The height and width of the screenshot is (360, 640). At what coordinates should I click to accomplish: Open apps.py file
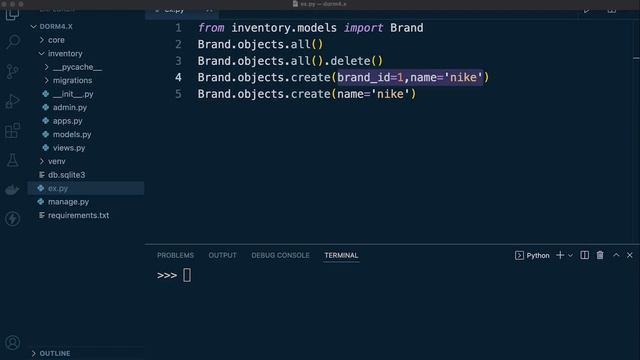[67, 121]
